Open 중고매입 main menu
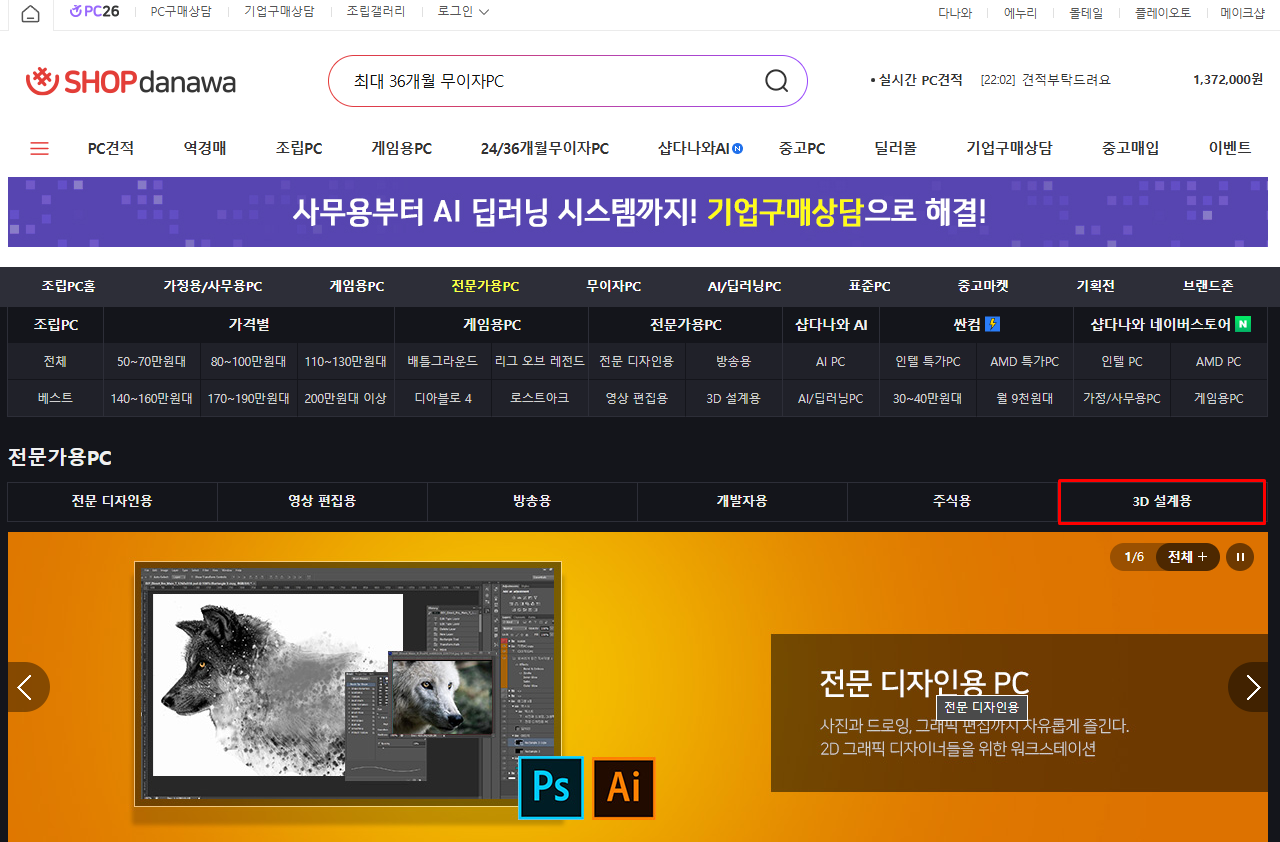 [1131, 148]
